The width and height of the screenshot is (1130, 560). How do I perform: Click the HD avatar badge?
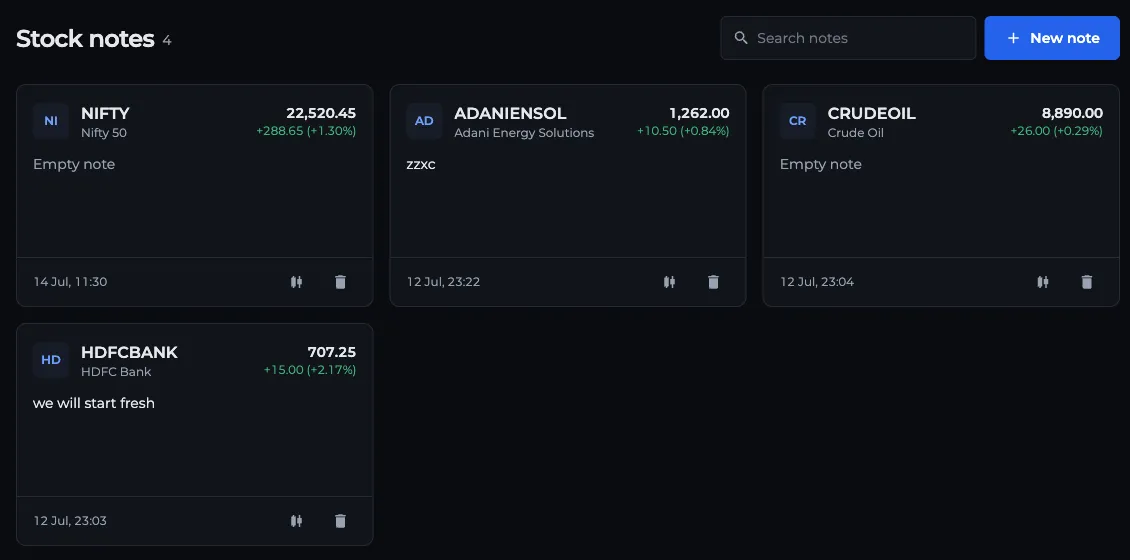click(x=51, y=360)
